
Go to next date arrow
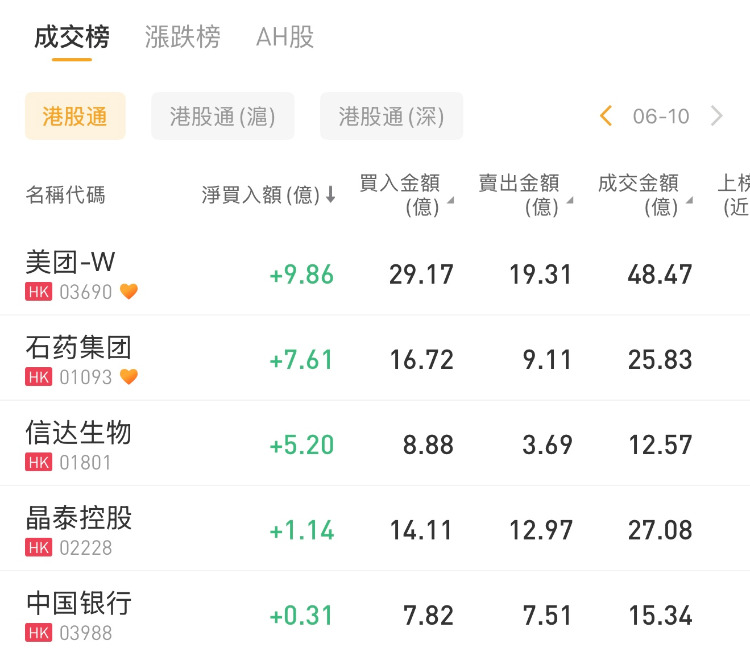pyautogui.click(x=716, y=116)
